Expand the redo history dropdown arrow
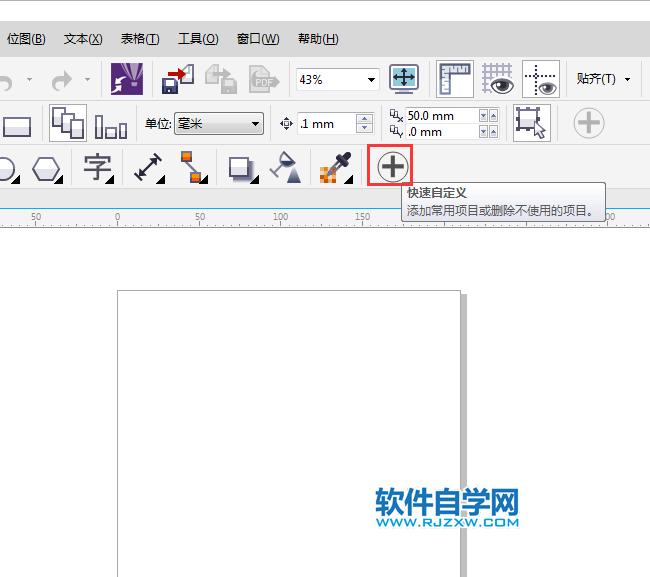 click(x=87, y=79)
